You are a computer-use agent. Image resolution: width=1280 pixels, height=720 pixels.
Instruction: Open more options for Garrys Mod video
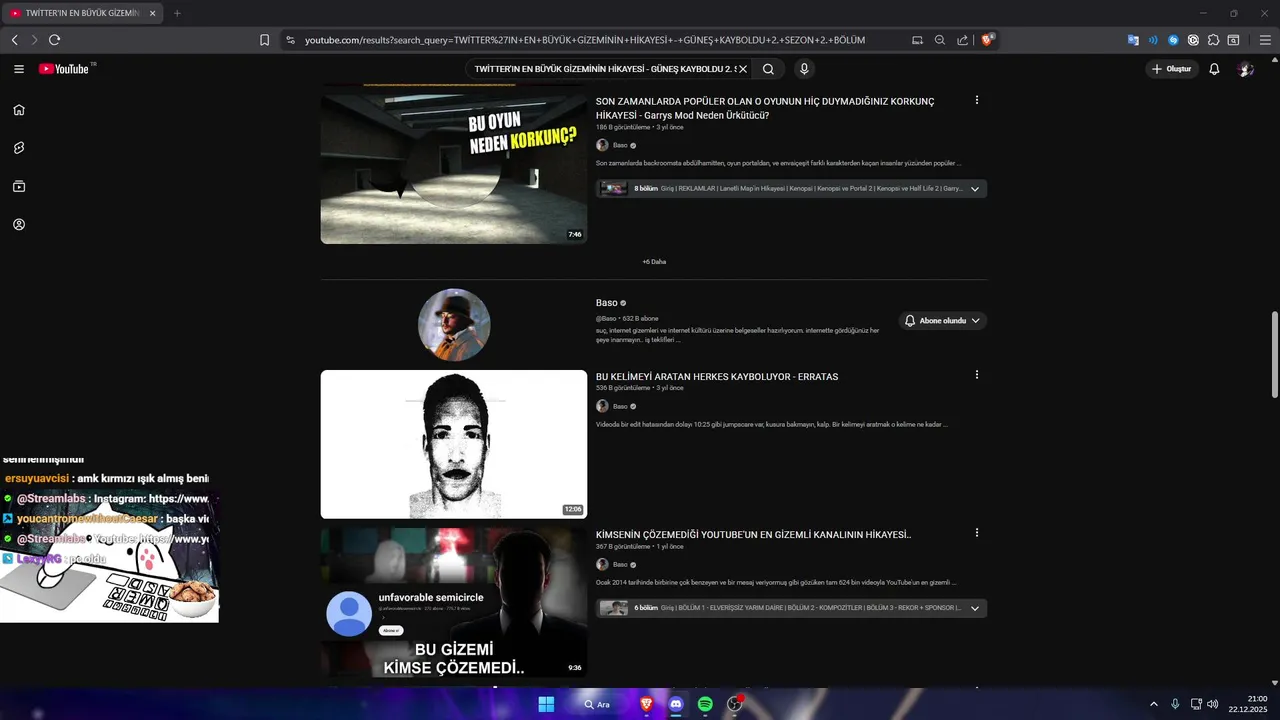977,100
